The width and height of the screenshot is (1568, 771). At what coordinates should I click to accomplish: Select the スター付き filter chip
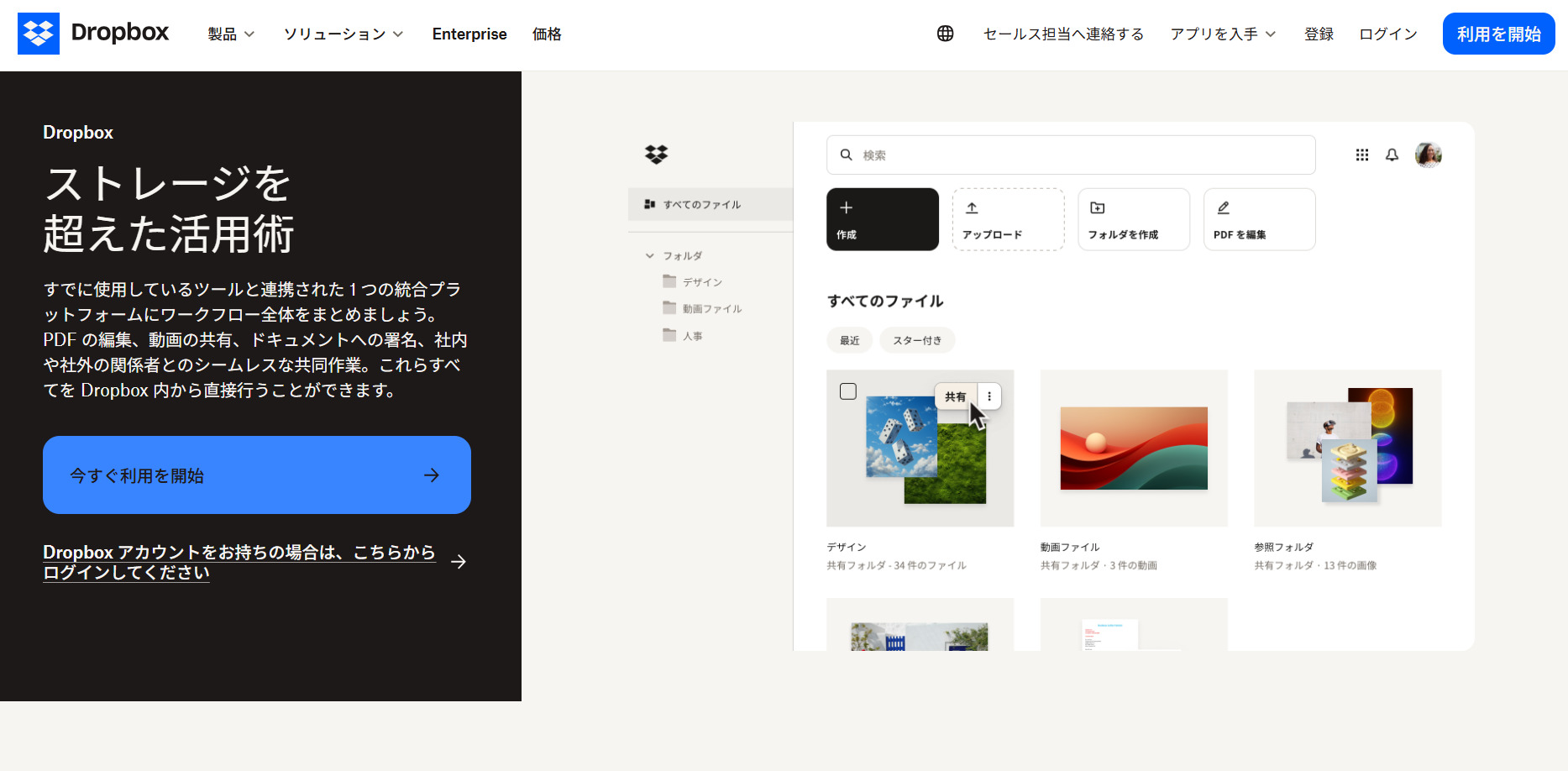(917, 340)
